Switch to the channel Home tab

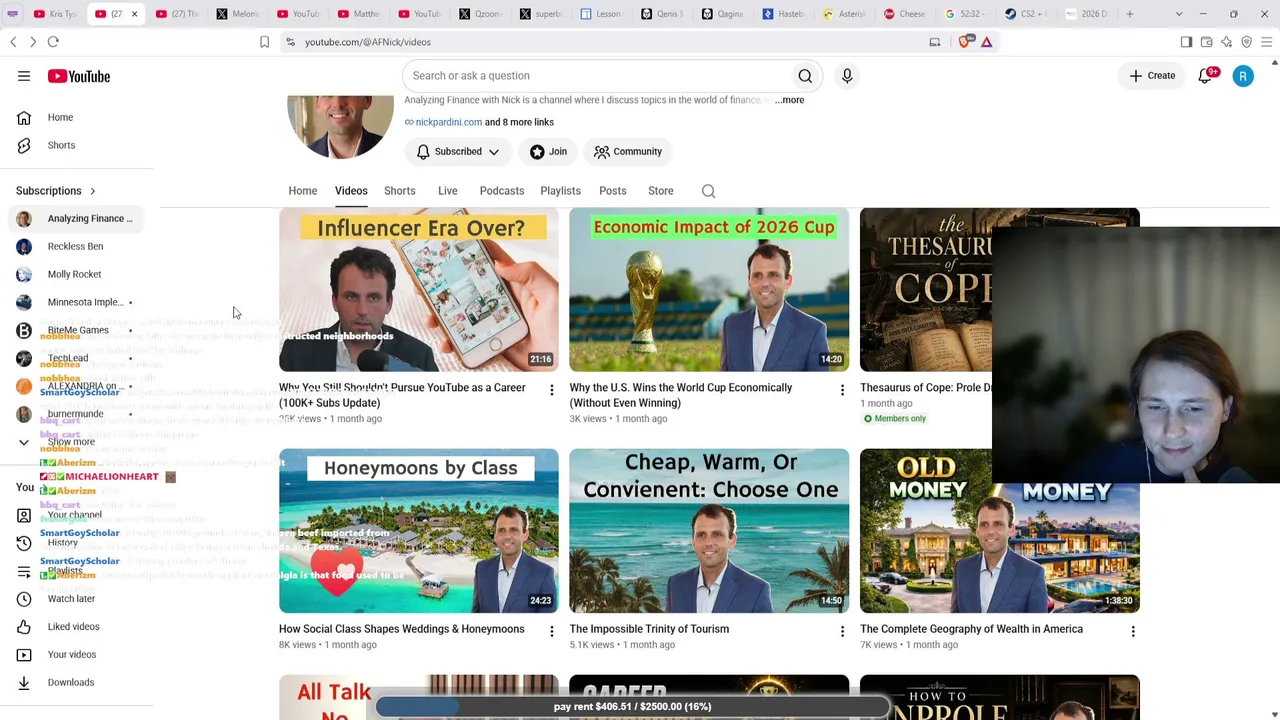[x=302, y=191]
